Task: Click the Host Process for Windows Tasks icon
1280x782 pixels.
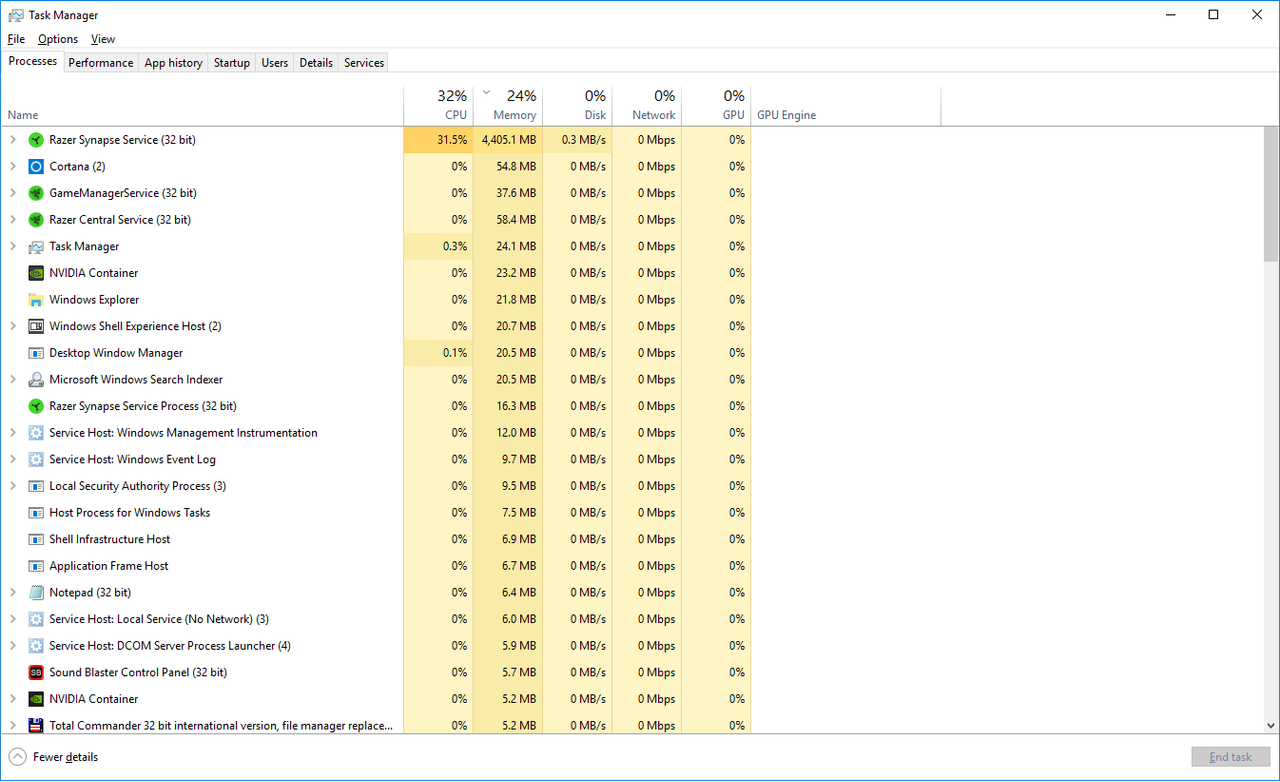Action: coord(36,513)
